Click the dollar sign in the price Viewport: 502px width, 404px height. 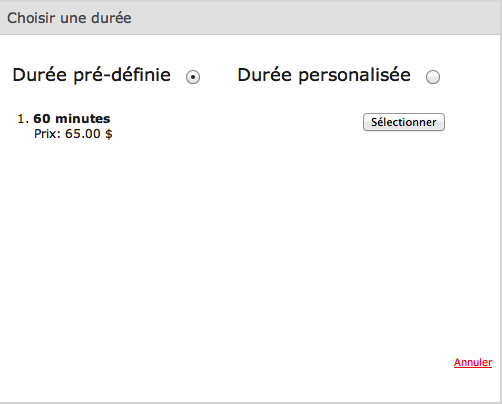pos(109,134)
